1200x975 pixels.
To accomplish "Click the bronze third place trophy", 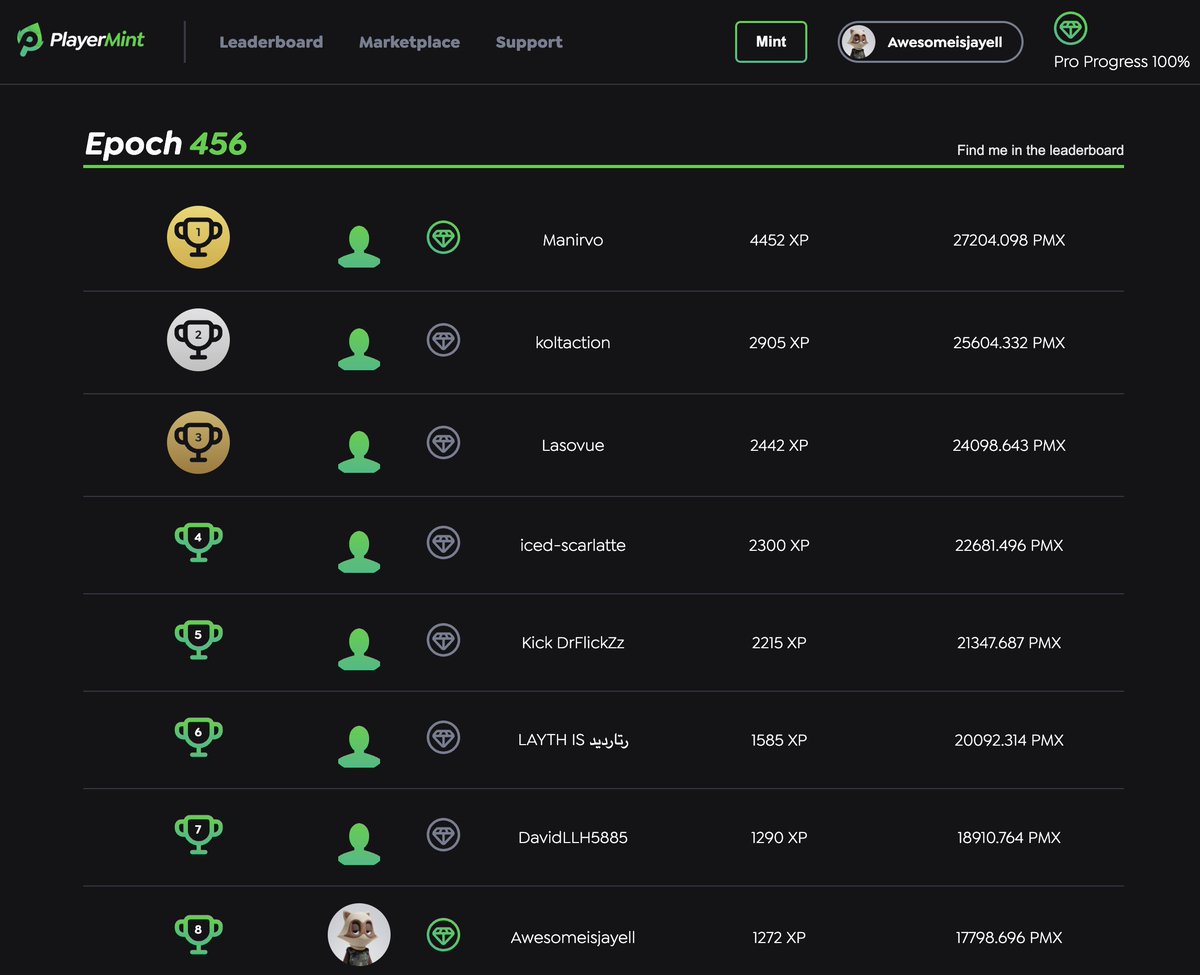I will 198,442.
